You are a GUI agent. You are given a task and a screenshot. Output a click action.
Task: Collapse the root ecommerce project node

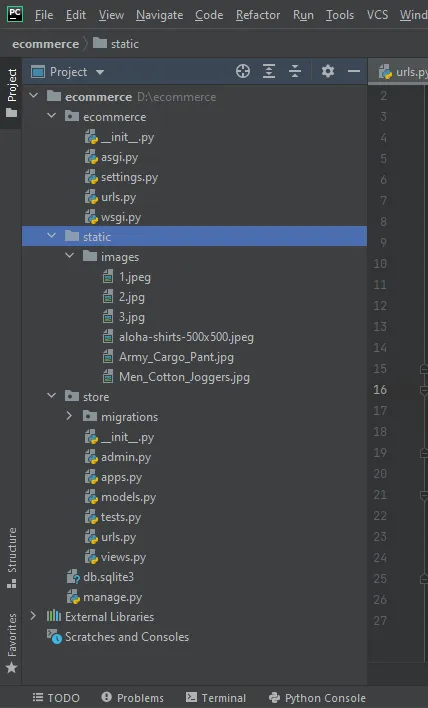point(33,96)
